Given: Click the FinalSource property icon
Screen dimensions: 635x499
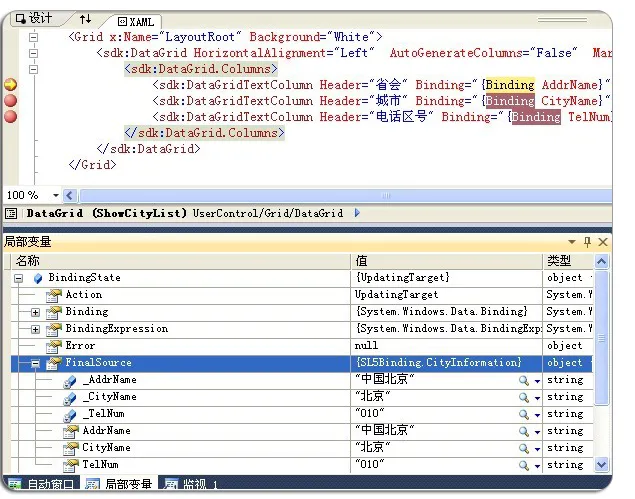Looking at the screenshot, I should click(x=53, y=363).
